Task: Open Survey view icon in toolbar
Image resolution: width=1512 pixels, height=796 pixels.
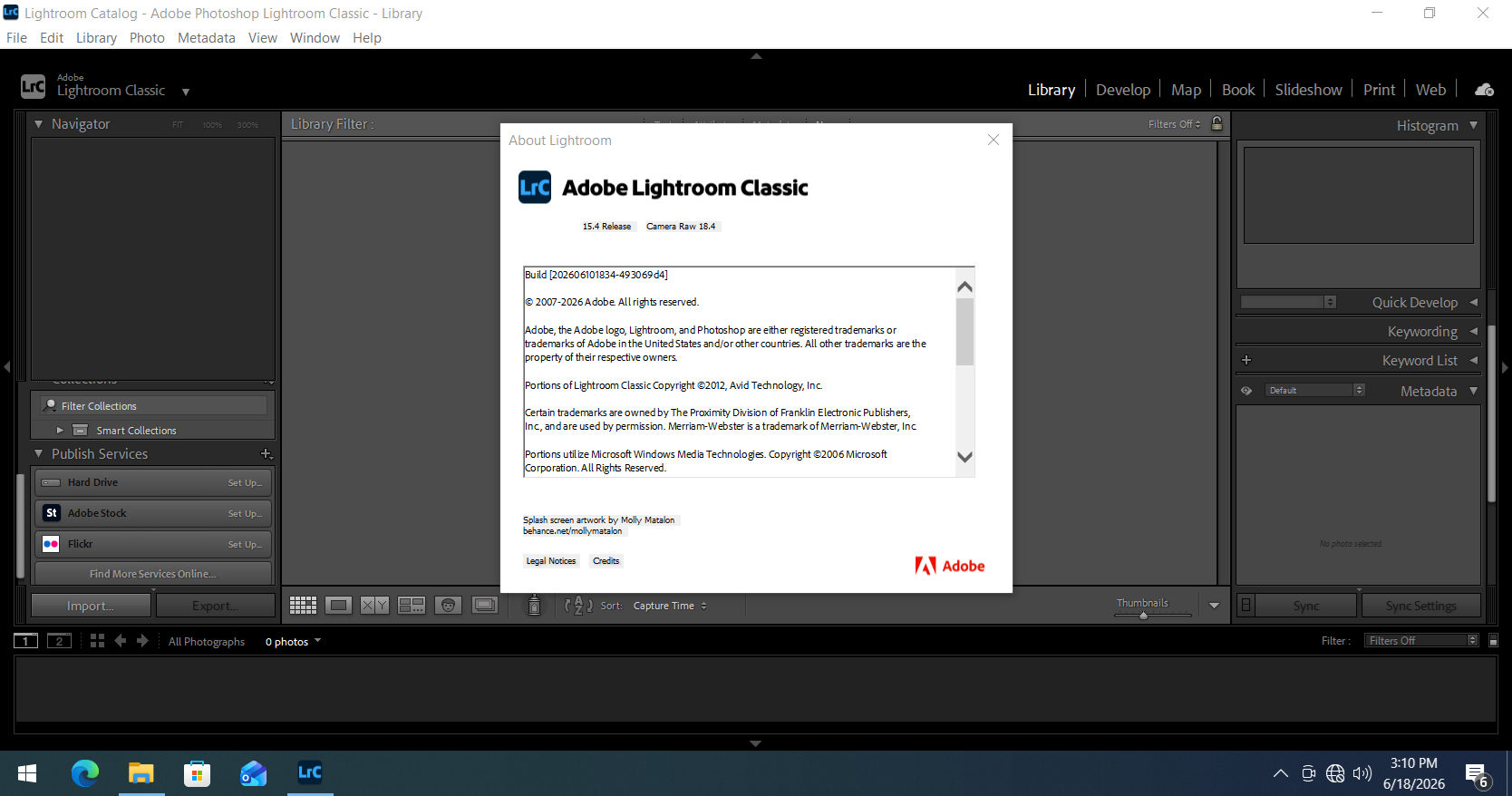Action: tap(412, 605)
